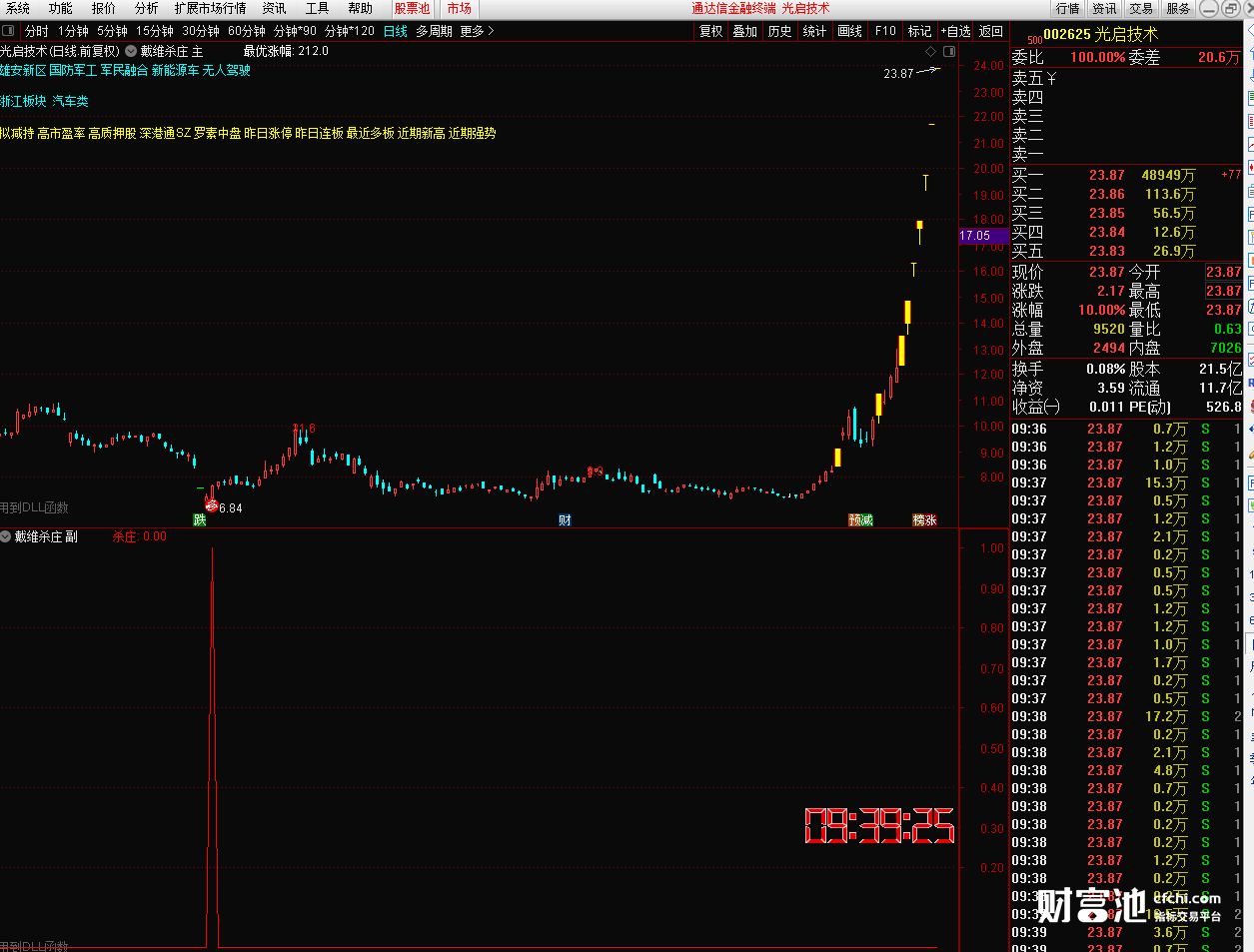Open the 股票池 tab
Viewport: 1254px width, 952px height.
click(412, 8)
